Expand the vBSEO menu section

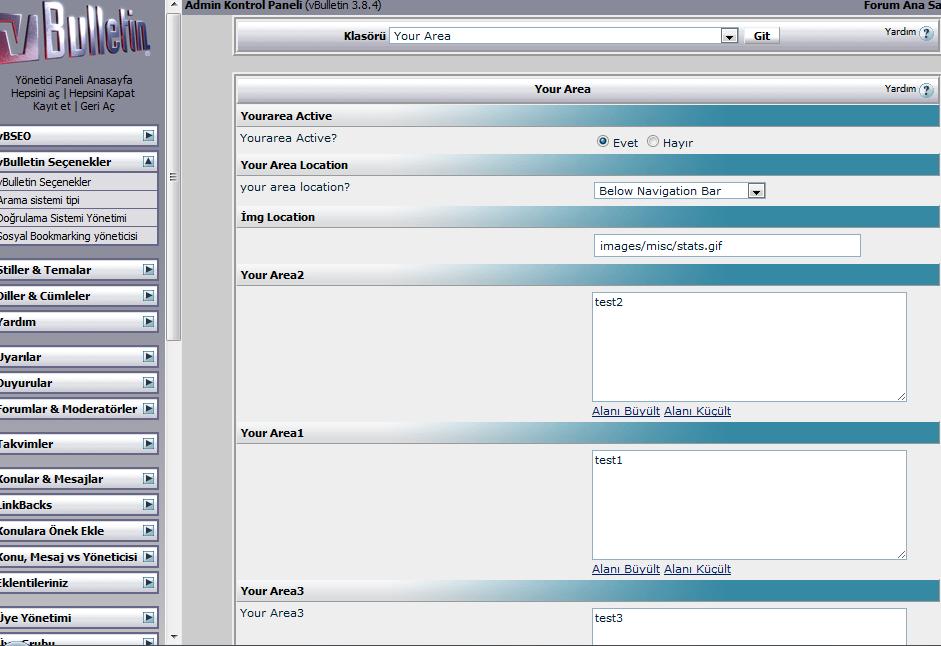pyautogui.click(x=149, y=136)
